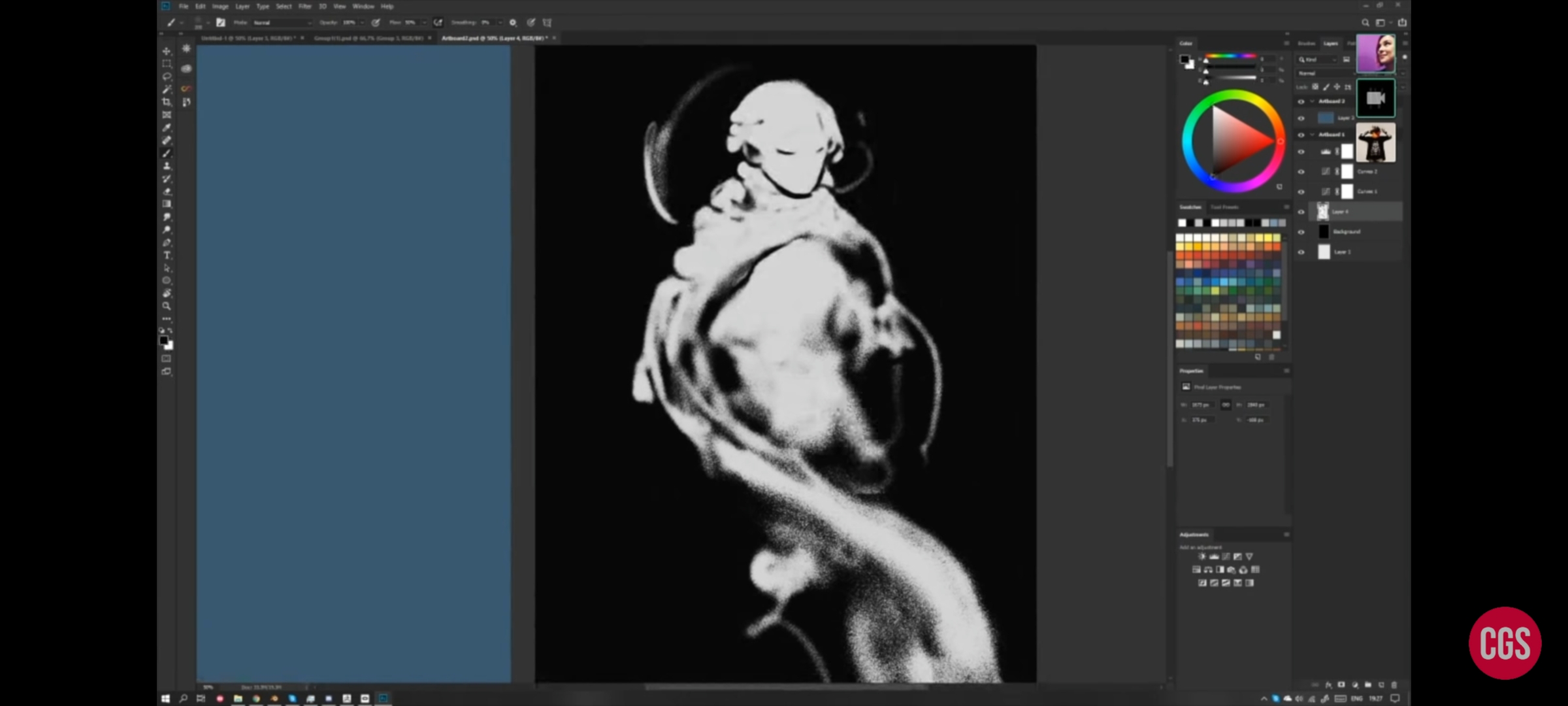Open the brush blend Mode dropdown
The image size is (1568, 706).
click(281, 22)
